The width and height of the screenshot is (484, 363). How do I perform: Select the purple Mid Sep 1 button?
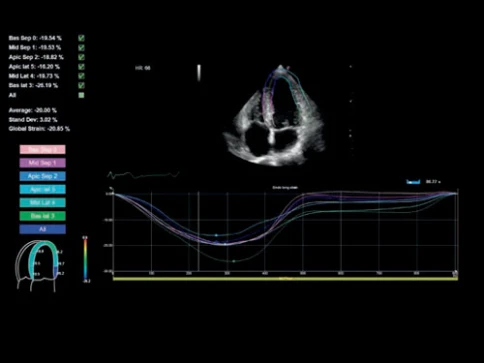click(43, 163)
